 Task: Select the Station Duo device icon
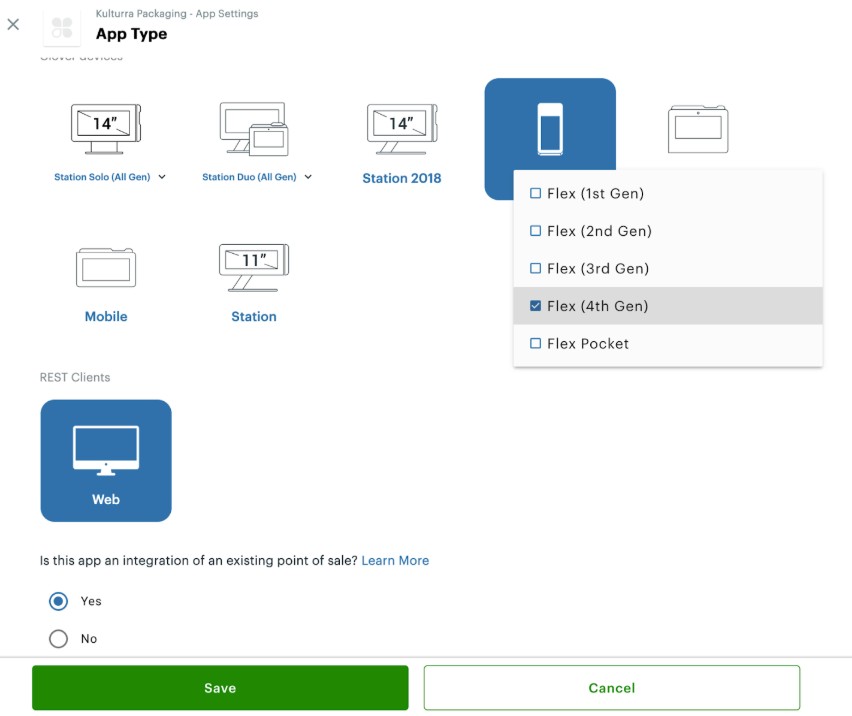253,128
